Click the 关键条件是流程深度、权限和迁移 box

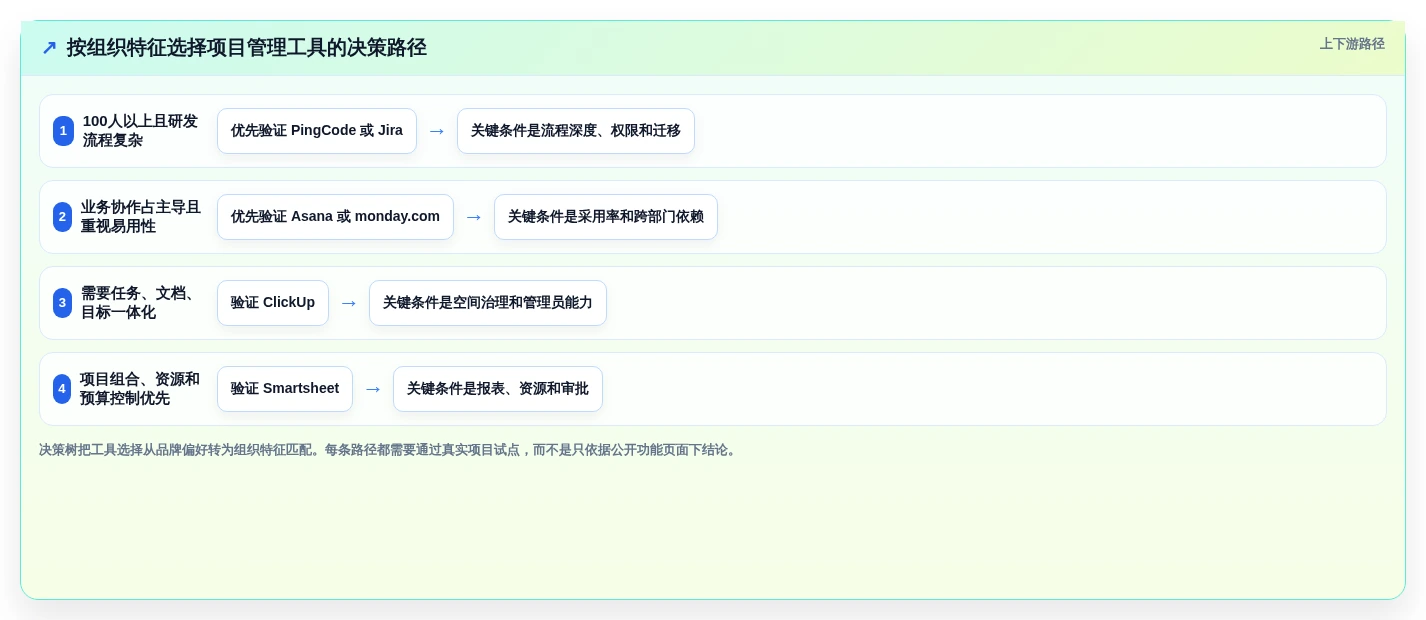tap(576, 131)
